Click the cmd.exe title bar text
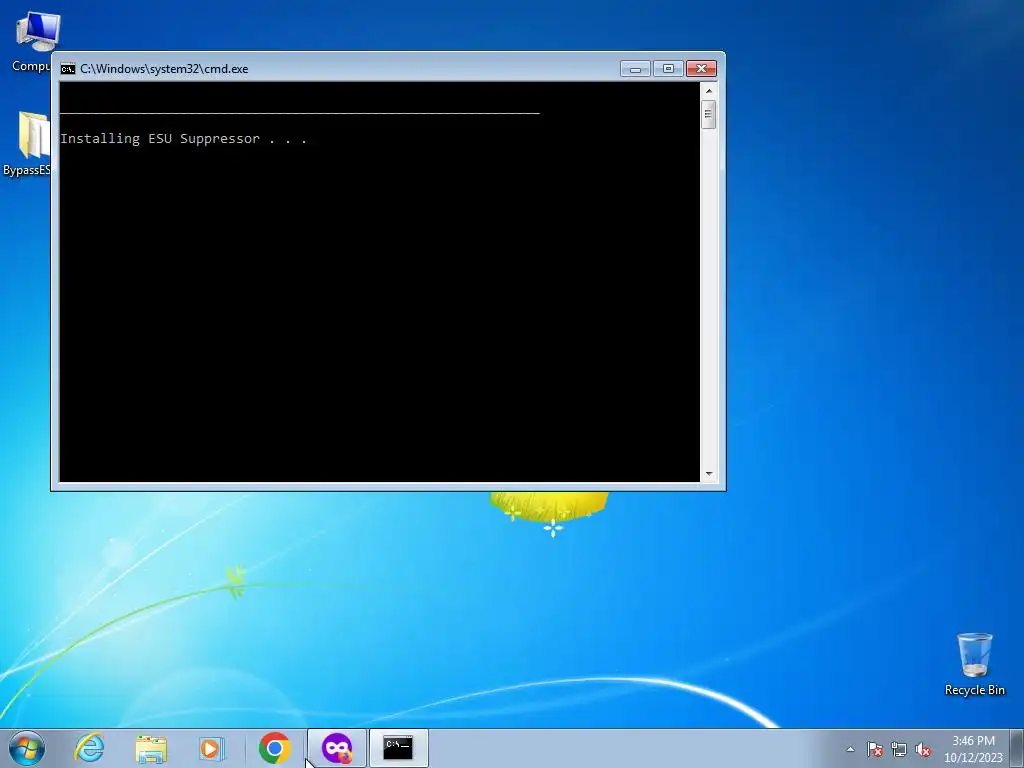 coord(164,69)
